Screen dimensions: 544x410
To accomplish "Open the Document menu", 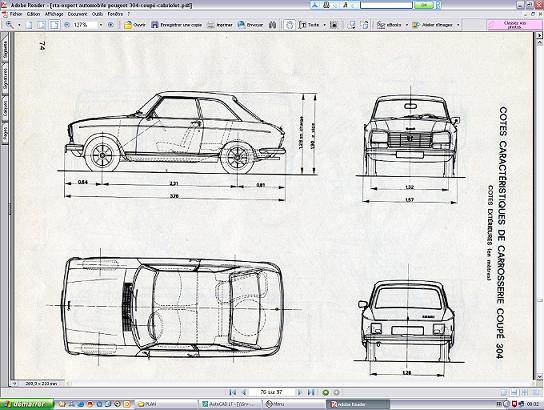I will pos(77,14).
